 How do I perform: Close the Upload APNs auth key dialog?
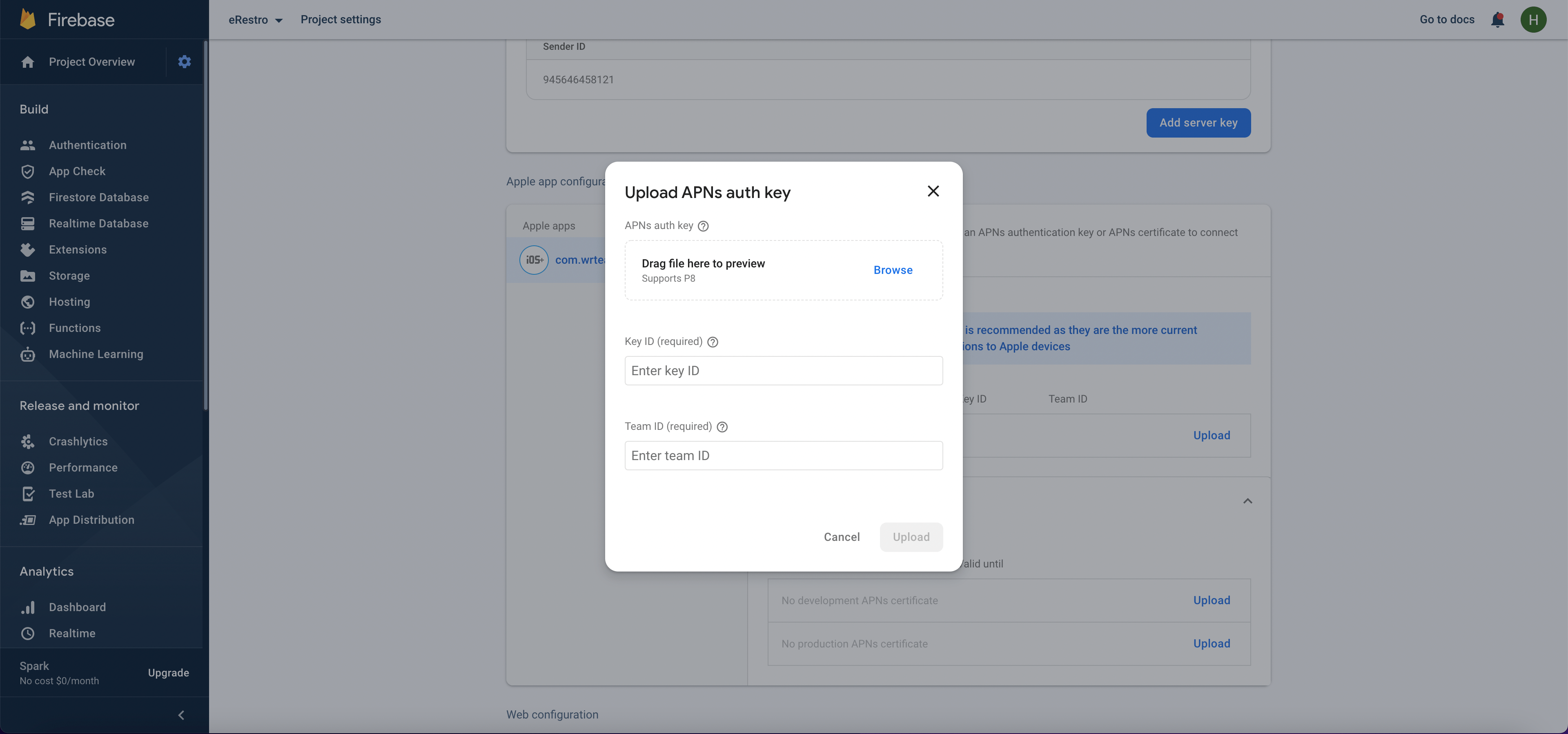[x=933, y=191]
